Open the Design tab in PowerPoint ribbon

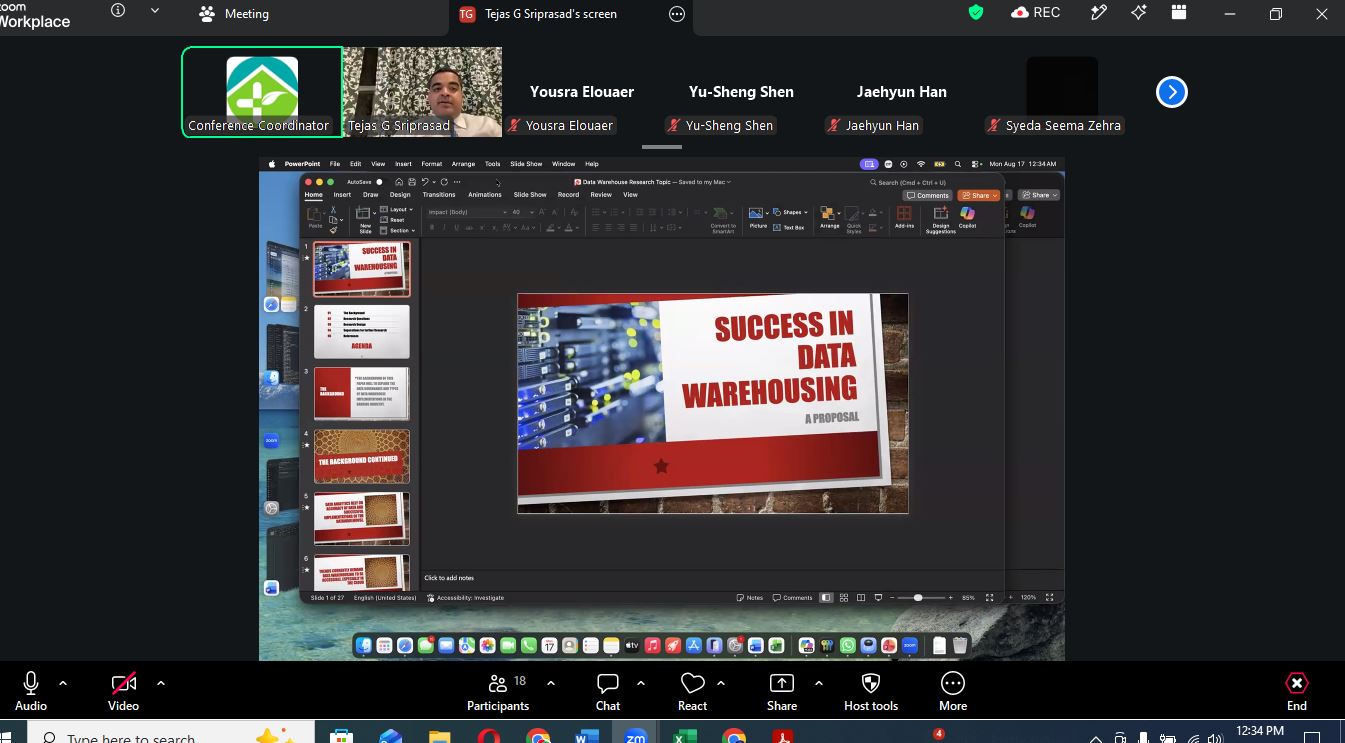pos(400,195)
